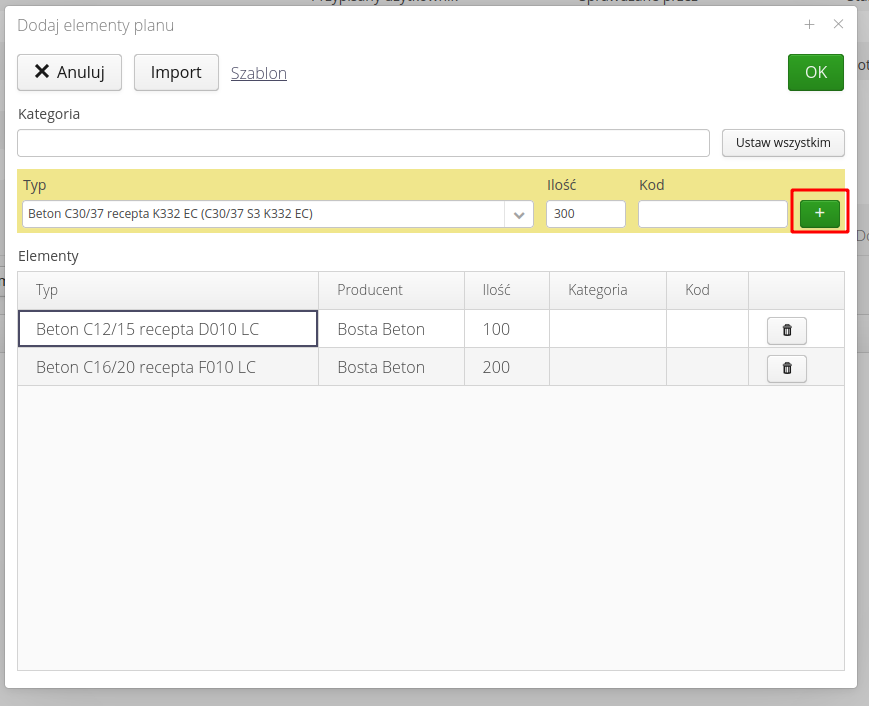
Task: Click the empty Kod input field
Action: click(712, 214)
